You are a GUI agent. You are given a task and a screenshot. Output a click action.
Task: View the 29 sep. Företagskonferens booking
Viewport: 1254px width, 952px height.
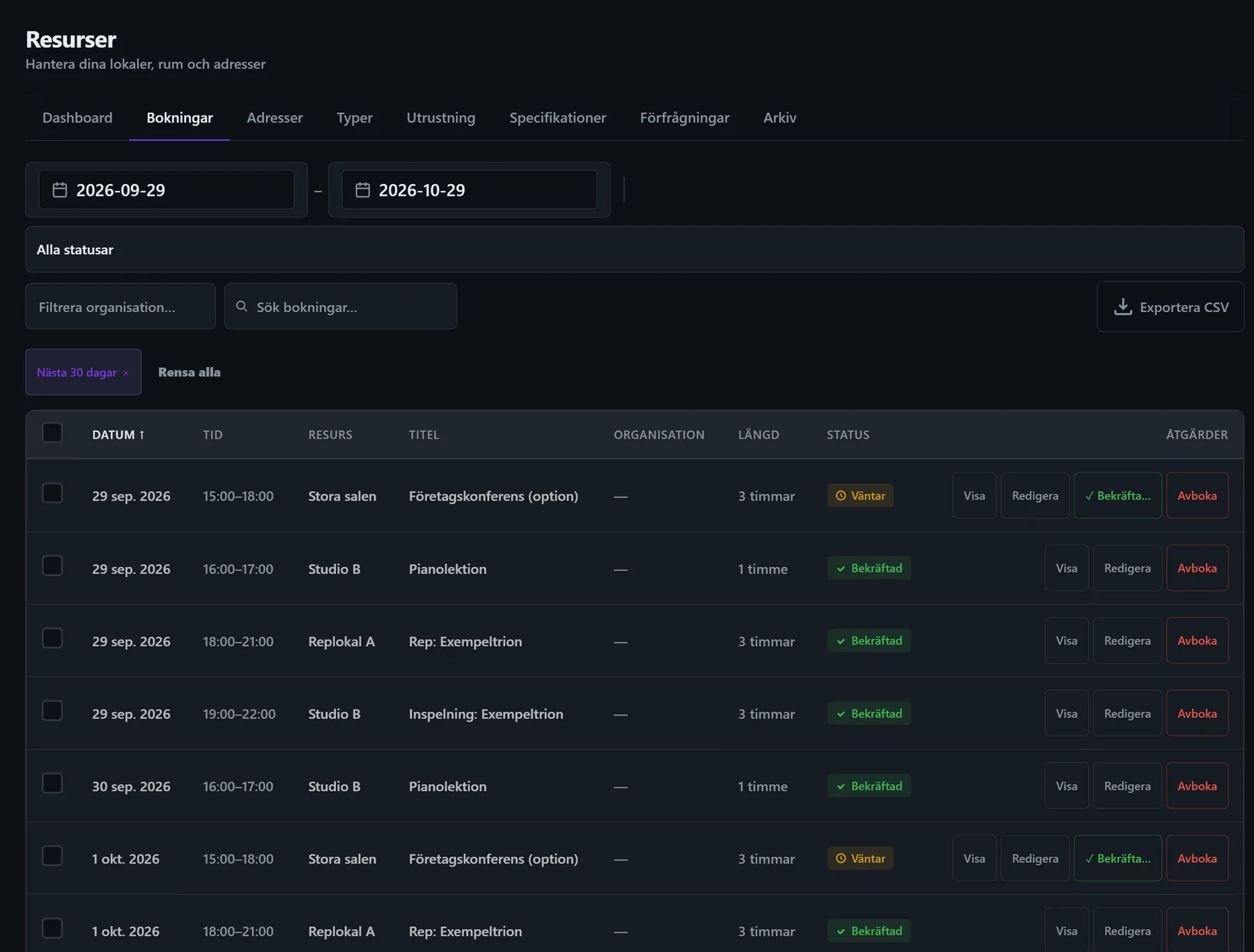click(975, 496)
